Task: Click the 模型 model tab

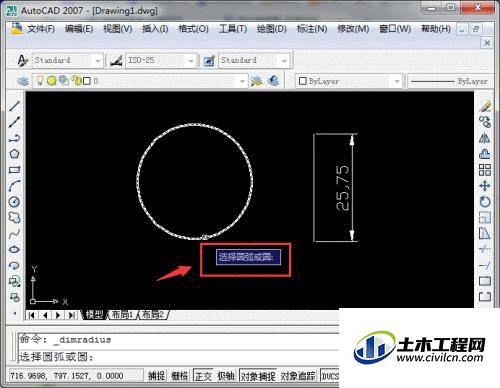Action: tap(95, 314)
